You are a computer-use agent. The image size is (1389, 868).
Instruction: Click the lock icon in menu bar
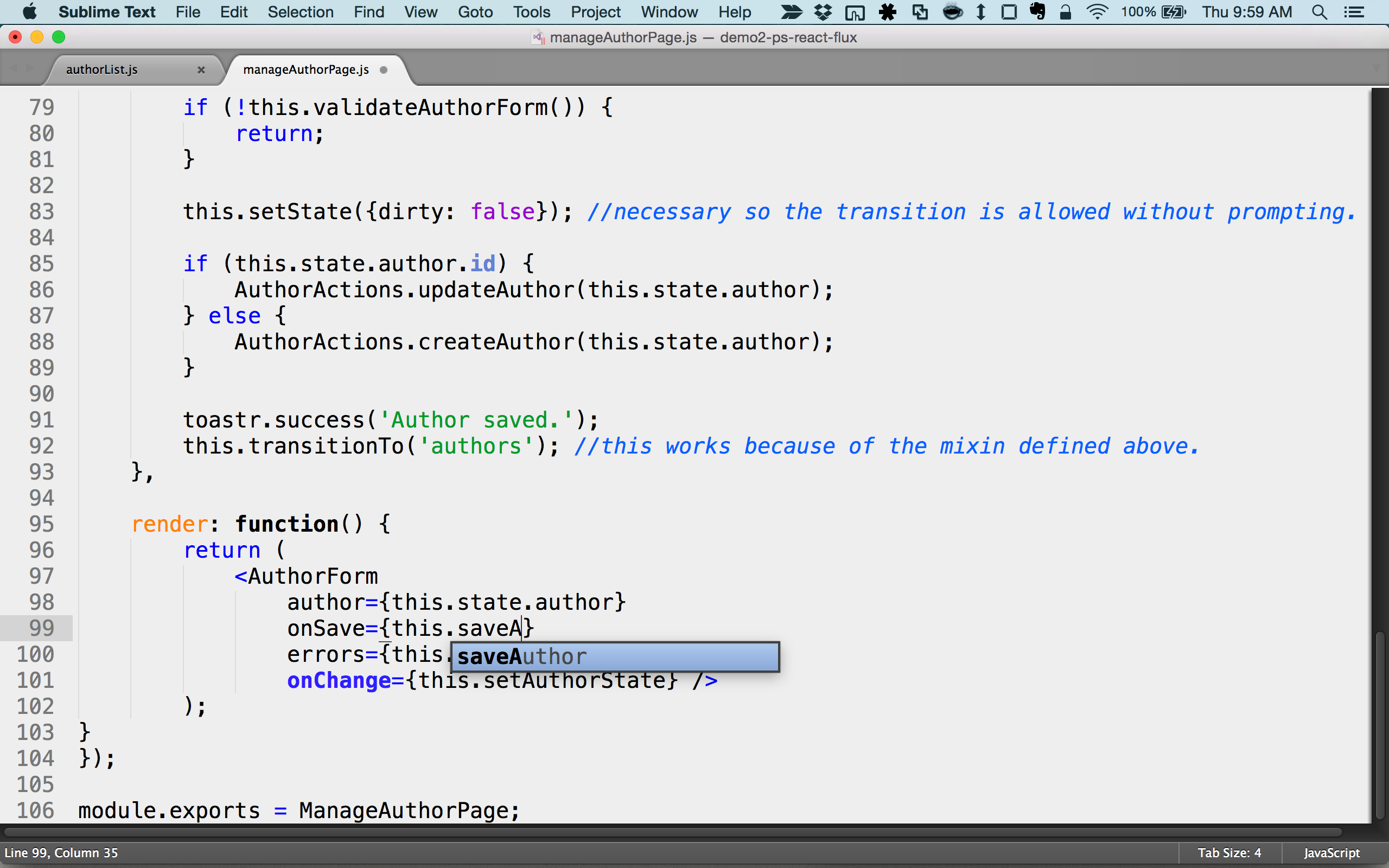[1065, 12]
